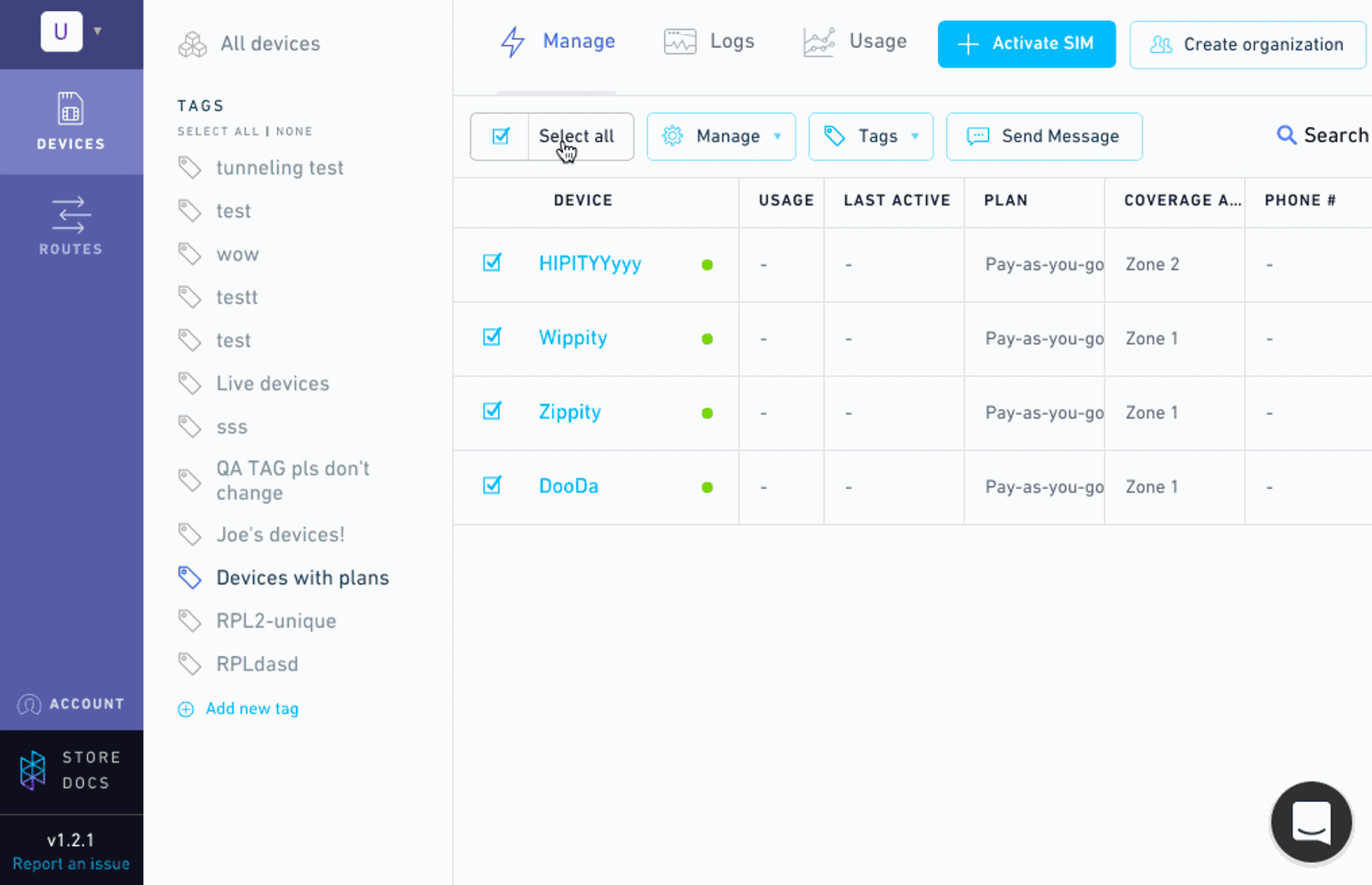This screenshot has width=1372, height=885.
Task: Switch to the Logs tab
Action: pos(709,41)
